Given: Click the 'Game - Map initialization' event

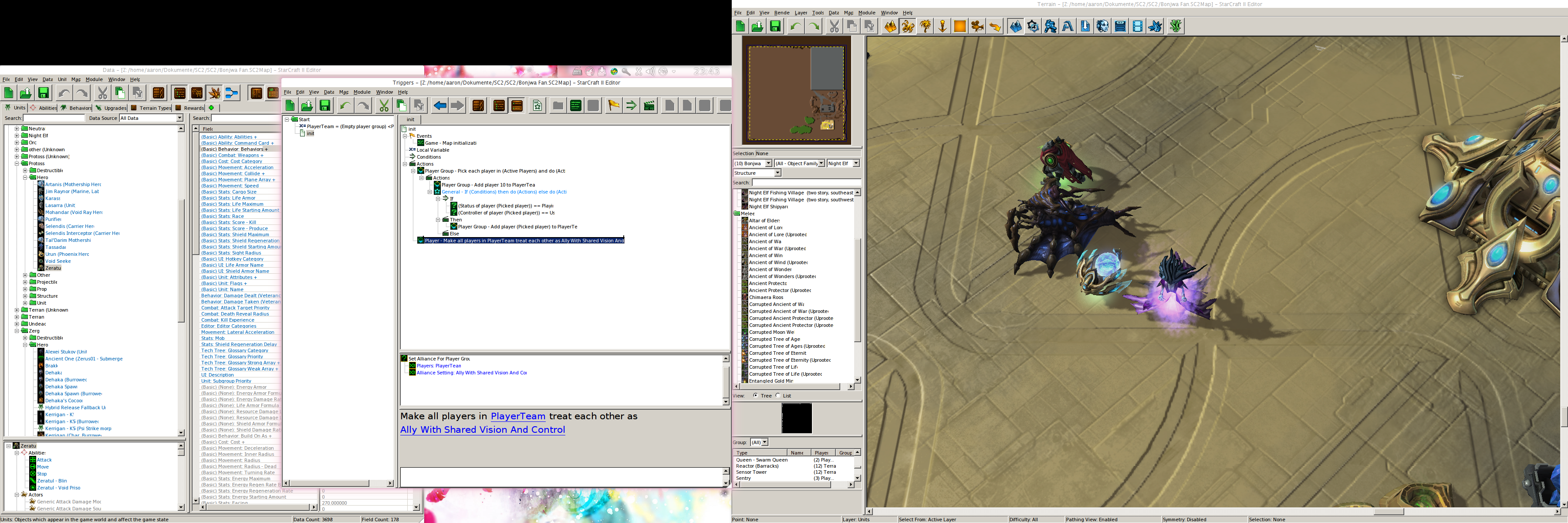Looking at the screenshot, I should [450, 143].
